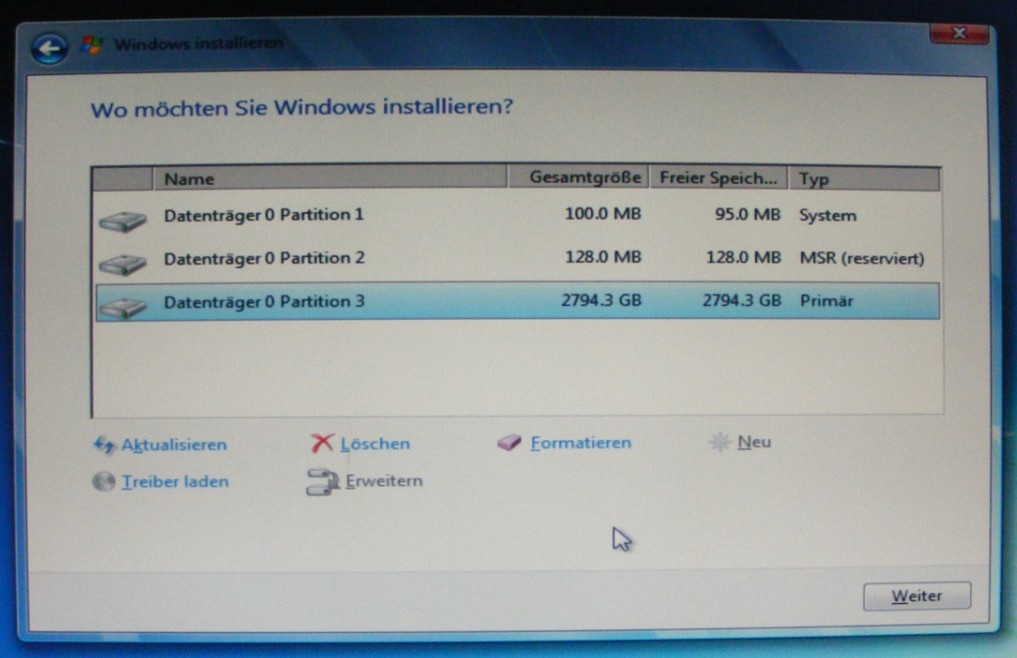Choose the Formatieren link
The height and width of the screenshot is (658, 1017).
coord(580,443)
